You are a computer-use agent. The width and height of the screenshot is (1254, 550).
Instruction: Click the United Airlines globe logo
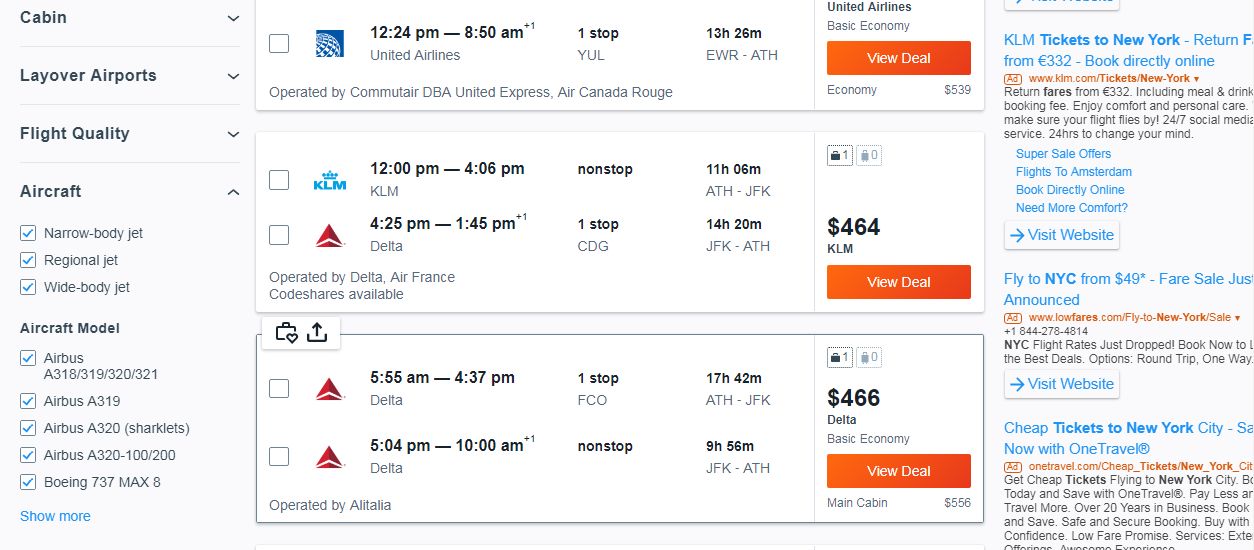pyautogui.click(x=330, y=44)
